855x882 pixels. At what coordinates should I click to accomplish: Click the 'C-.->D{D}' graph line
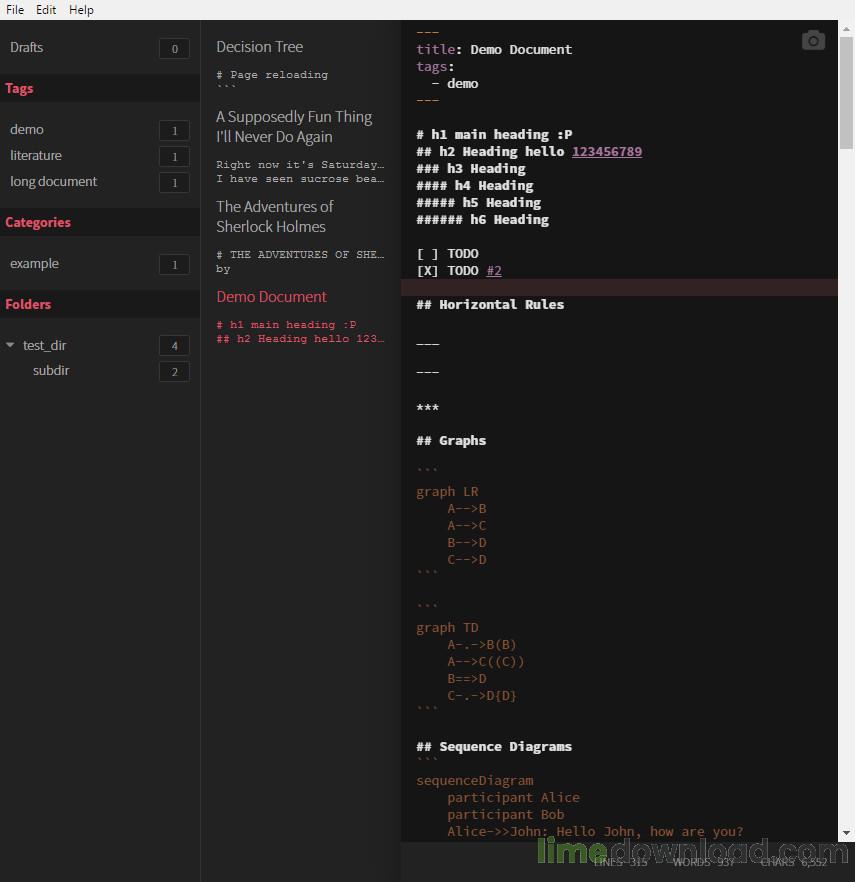[482, 696]
